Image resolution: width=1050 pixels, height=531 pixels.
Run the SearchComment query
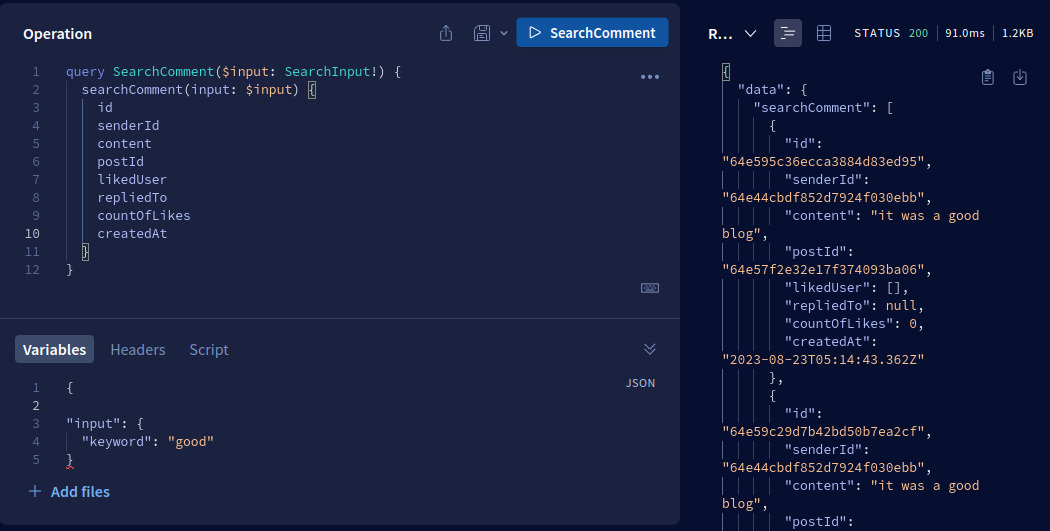point(592,33)
